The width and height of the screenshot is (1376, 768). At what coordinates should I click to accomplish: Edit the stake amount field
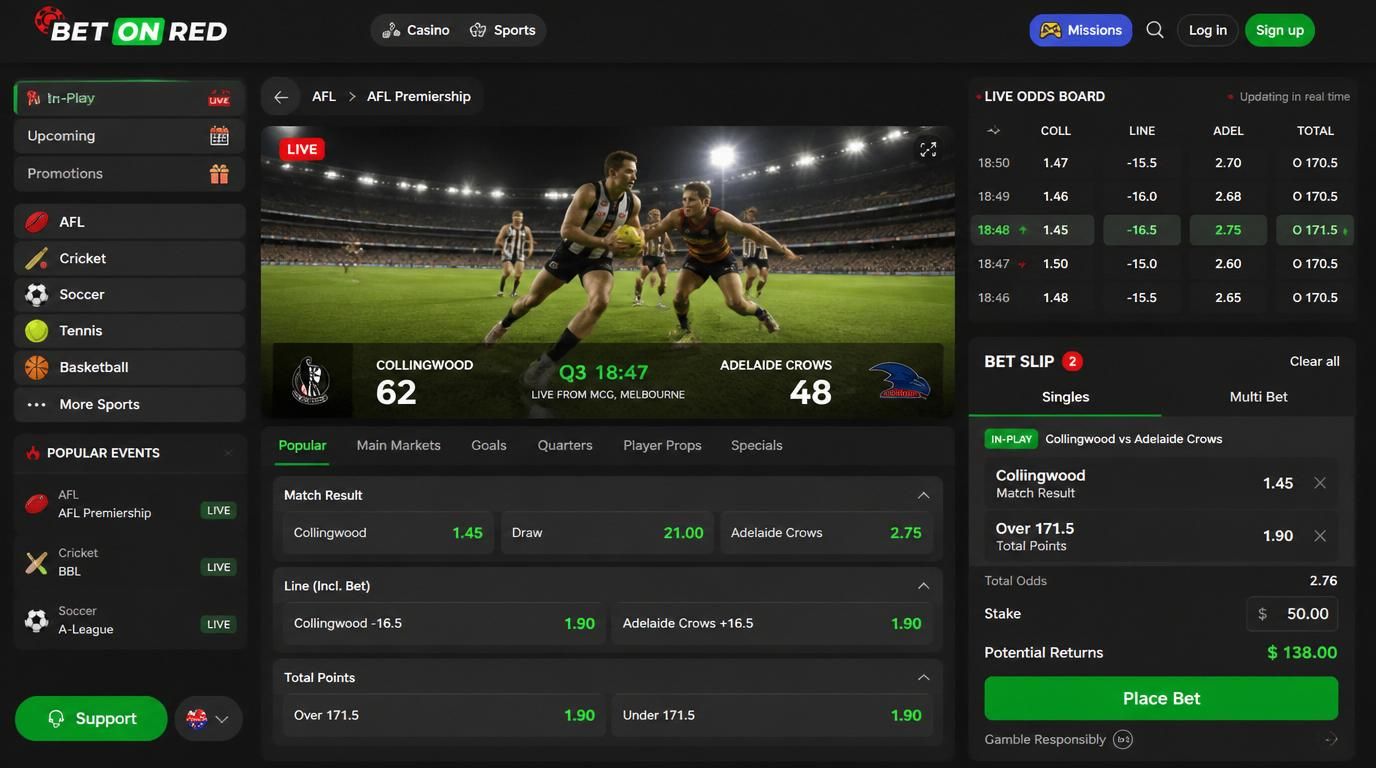pos(1292,614)
